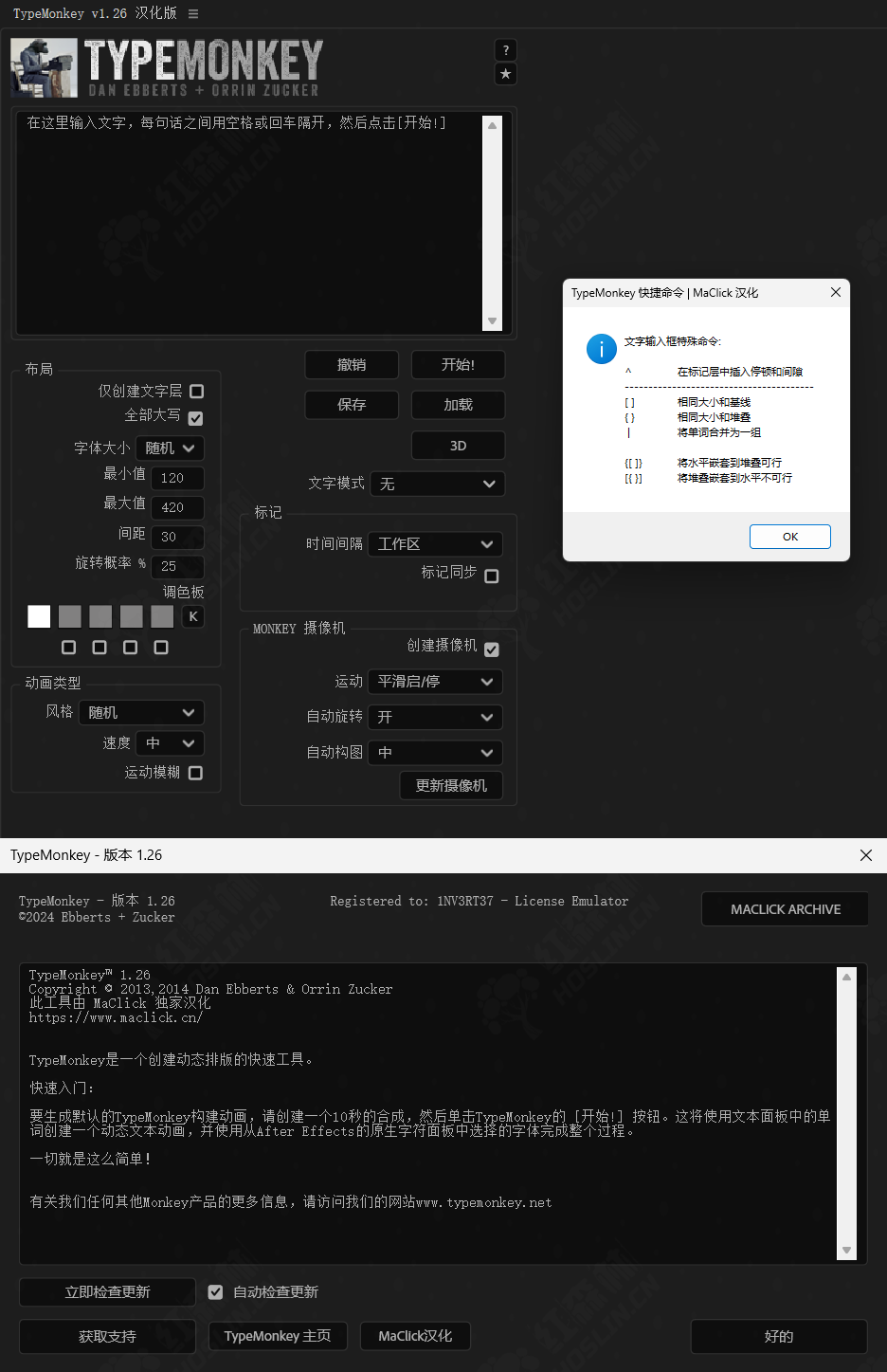
Task: Click the 间距 field showing 30
Action: pos(177,538)
